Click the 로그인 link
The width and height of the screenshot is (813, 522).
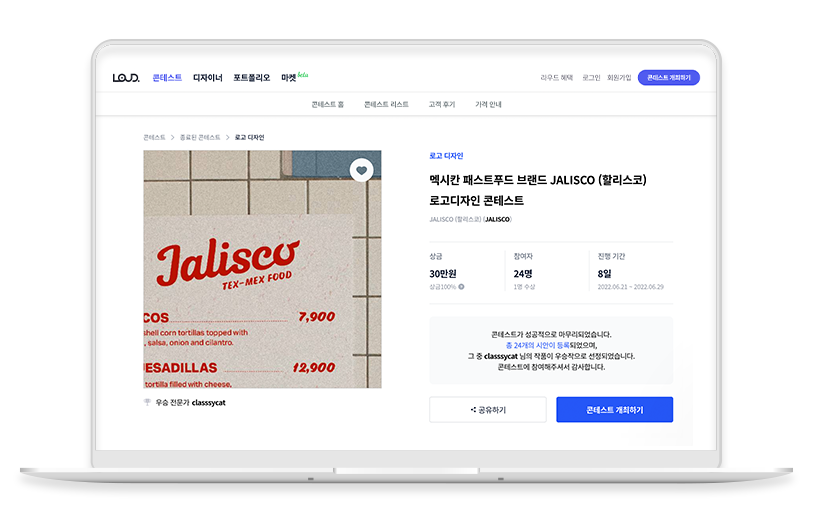coord(591,78)
